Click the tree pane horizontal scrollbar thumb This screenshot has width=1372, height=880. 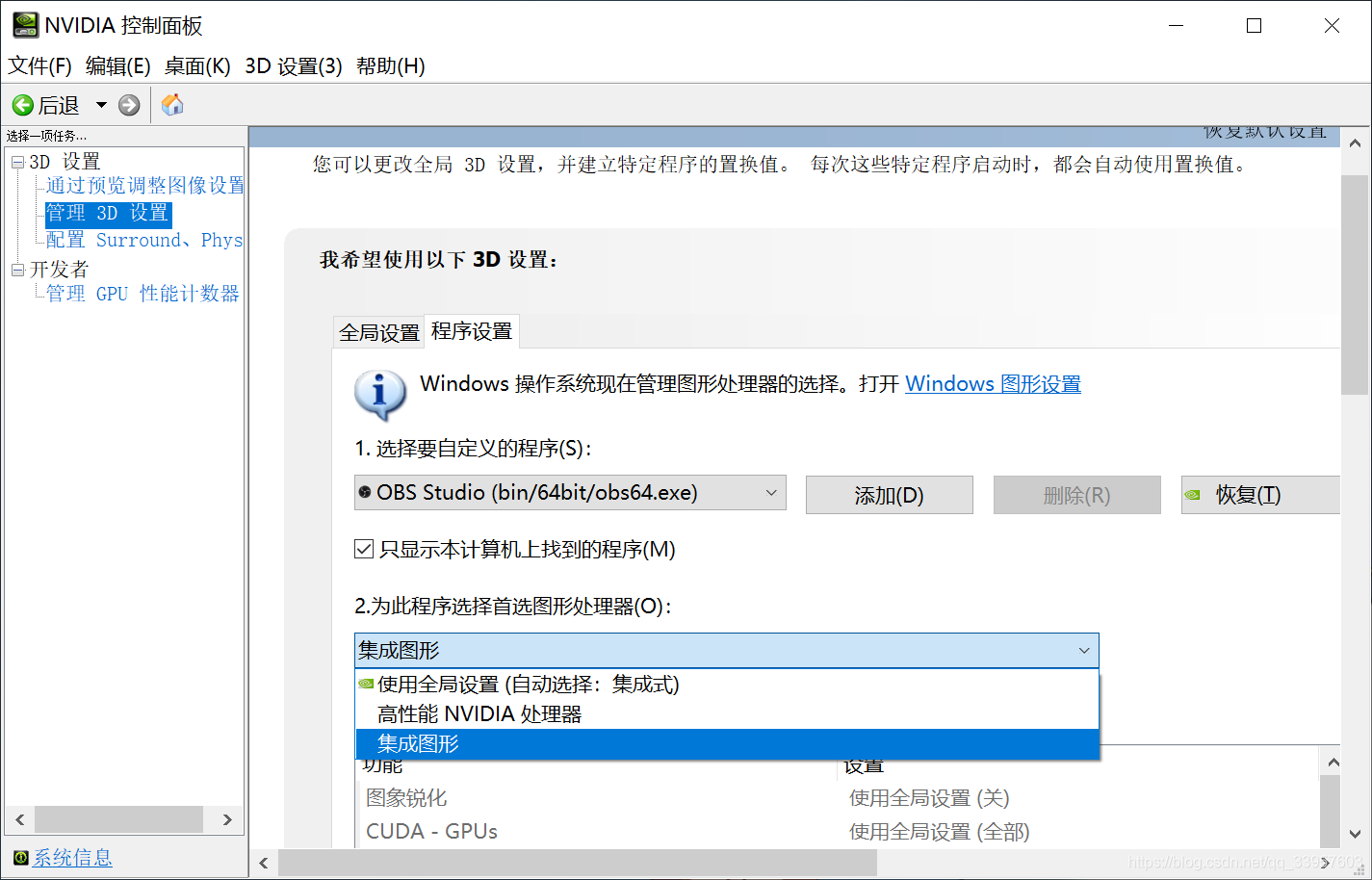119,819
